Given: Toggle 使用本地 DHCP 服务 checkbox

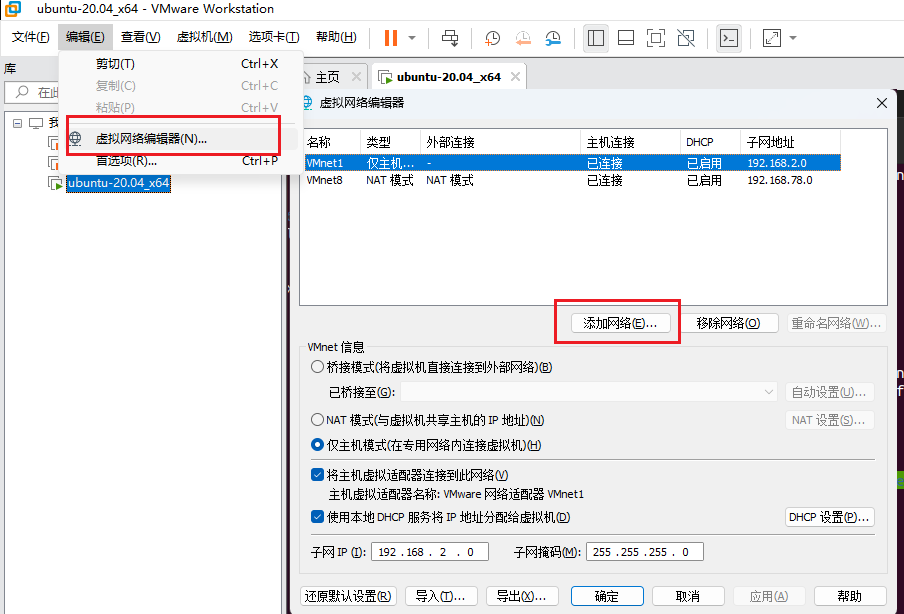Looking at the screenshot, I should click(317, 517).
